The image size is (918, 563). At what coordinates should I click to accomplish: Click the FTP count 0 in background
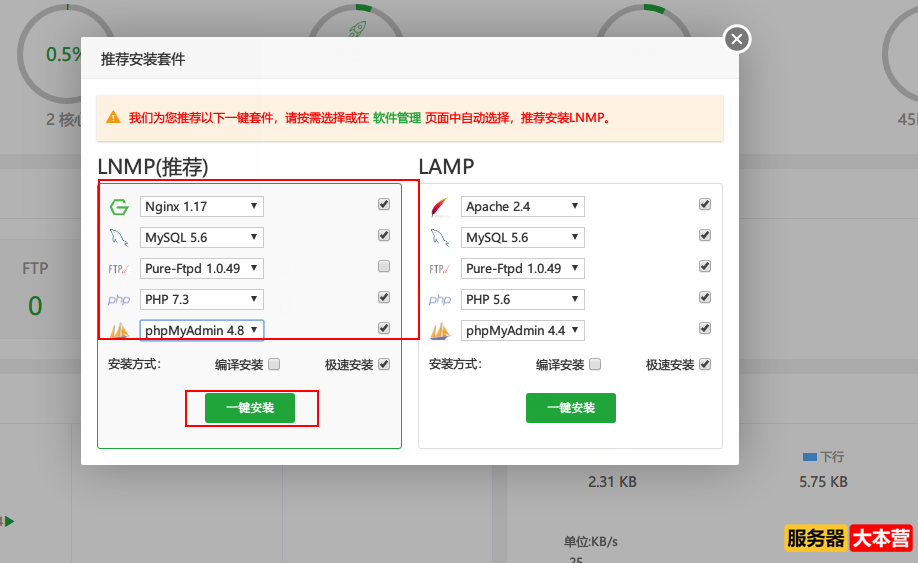pos(35,306)
